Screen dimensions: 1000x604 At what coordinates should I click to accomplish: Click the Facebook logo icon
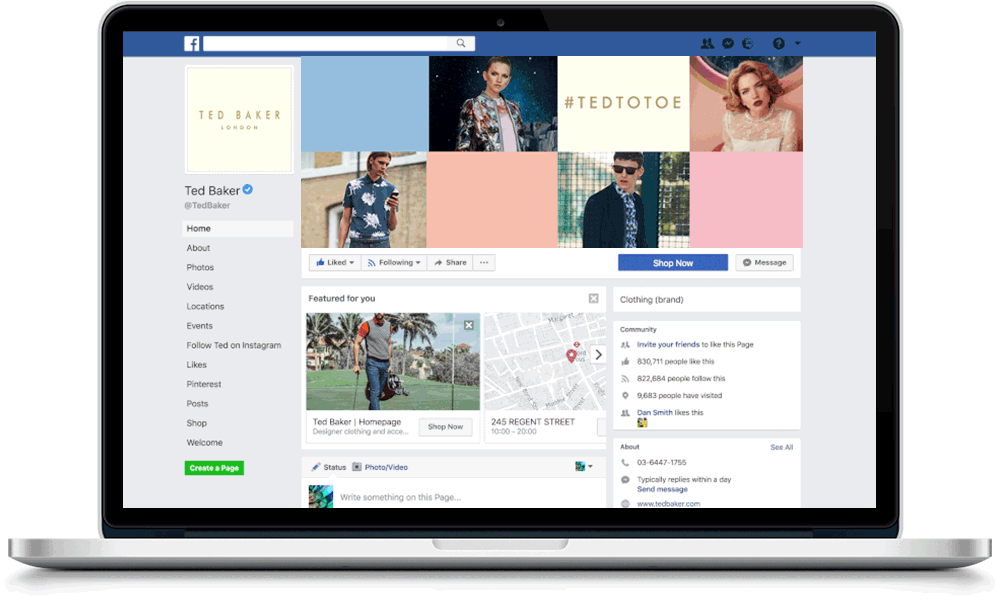(x=191, y=43)
